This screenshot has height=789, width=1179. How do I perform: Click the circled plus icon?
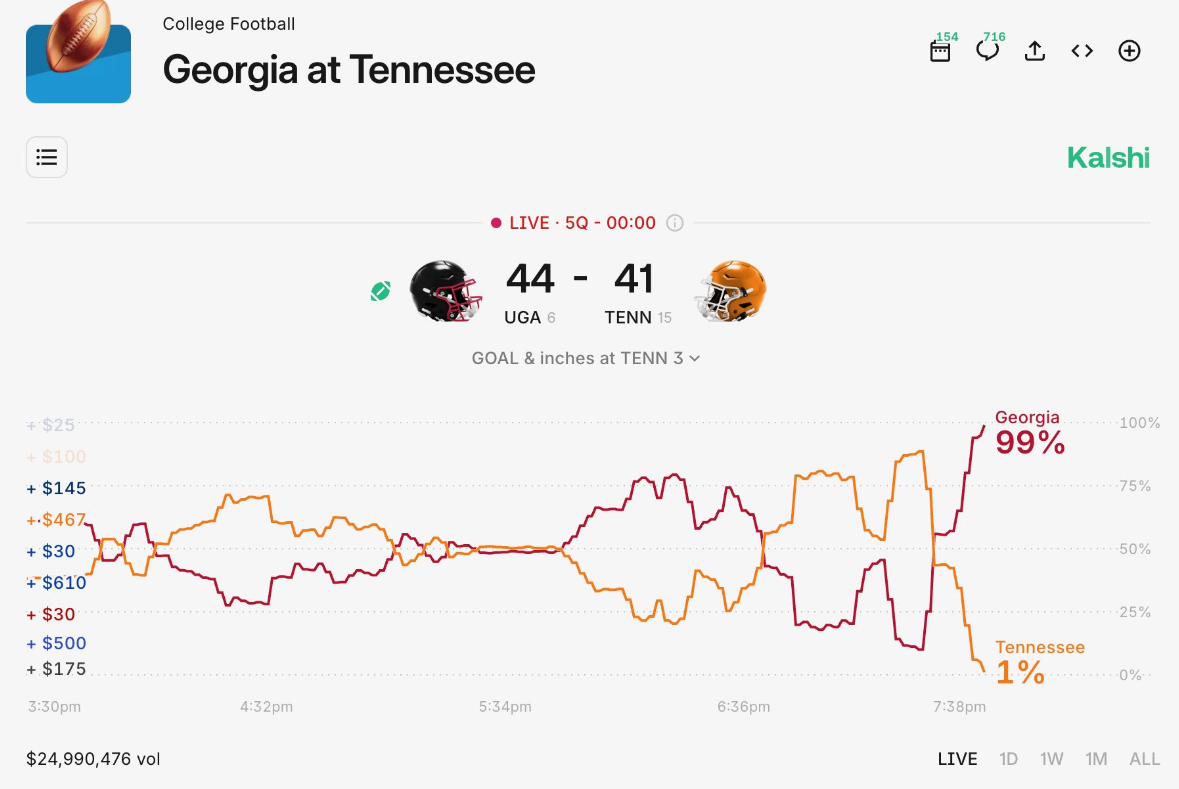point(1129,51)
